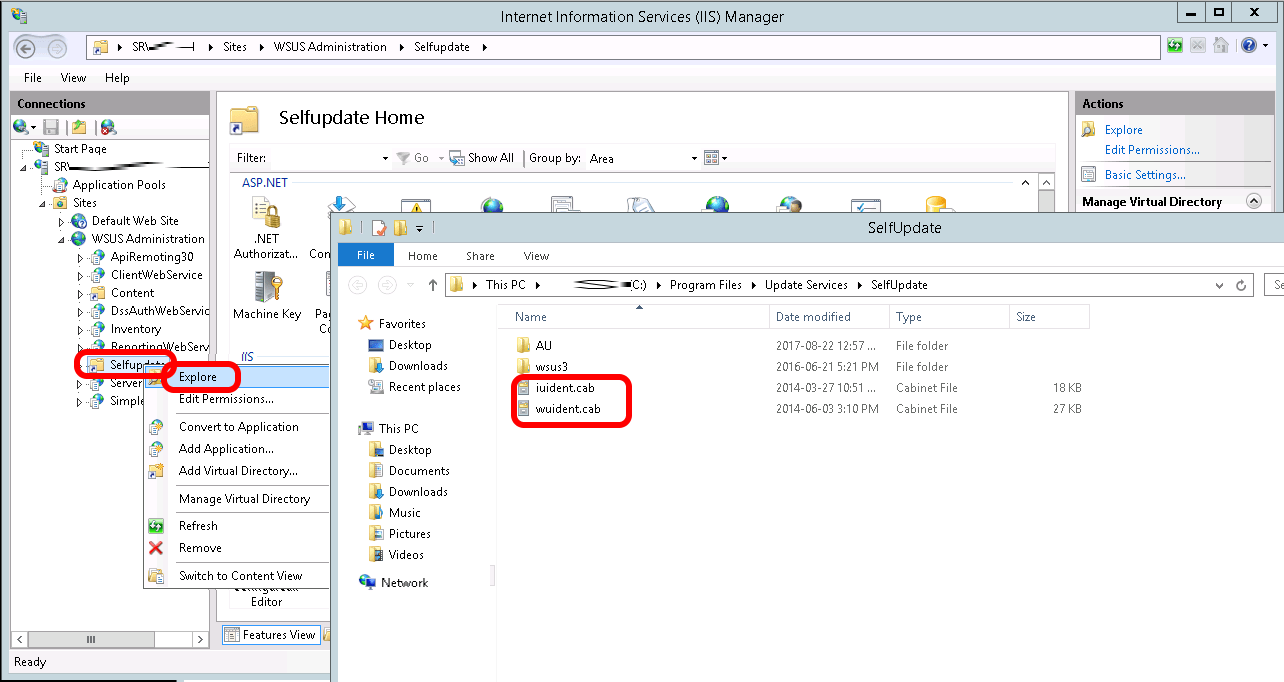Viewport: 1284px width, 682px height.
Task: Select the wuident.cab file
Action: [567, 408]
